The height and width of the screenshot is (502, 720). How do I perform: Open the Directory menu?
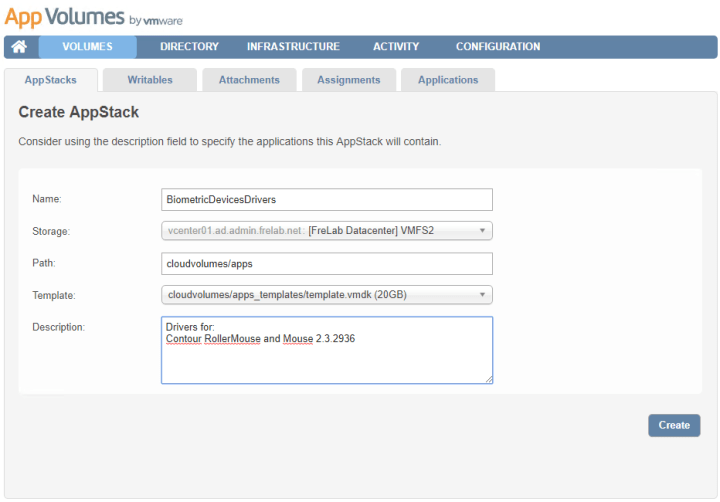189,47
